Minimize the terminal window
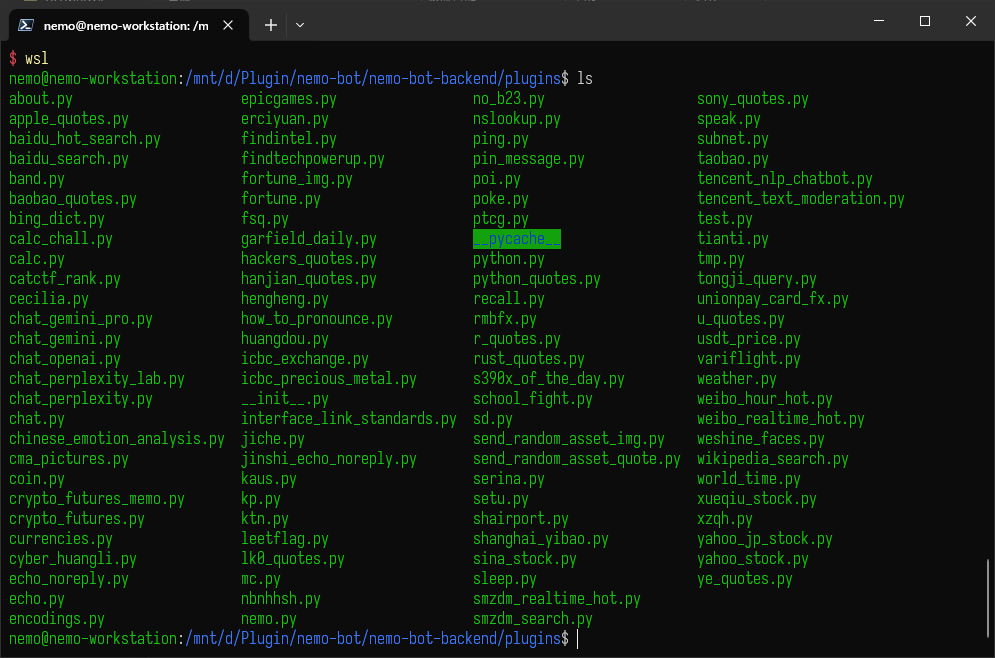 (877, 22)
